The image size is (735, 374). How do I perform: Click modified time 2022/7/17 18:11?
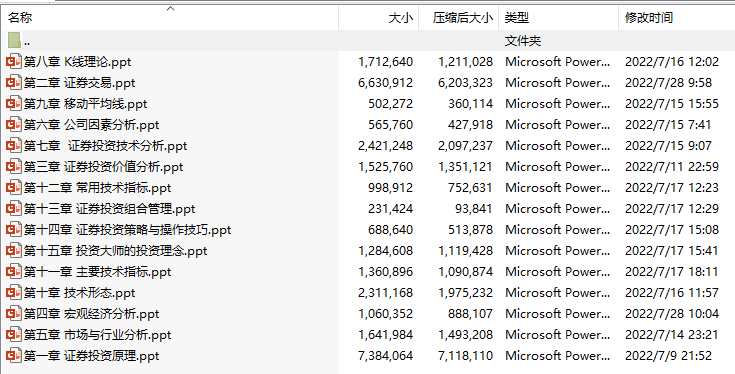point(671,272)
